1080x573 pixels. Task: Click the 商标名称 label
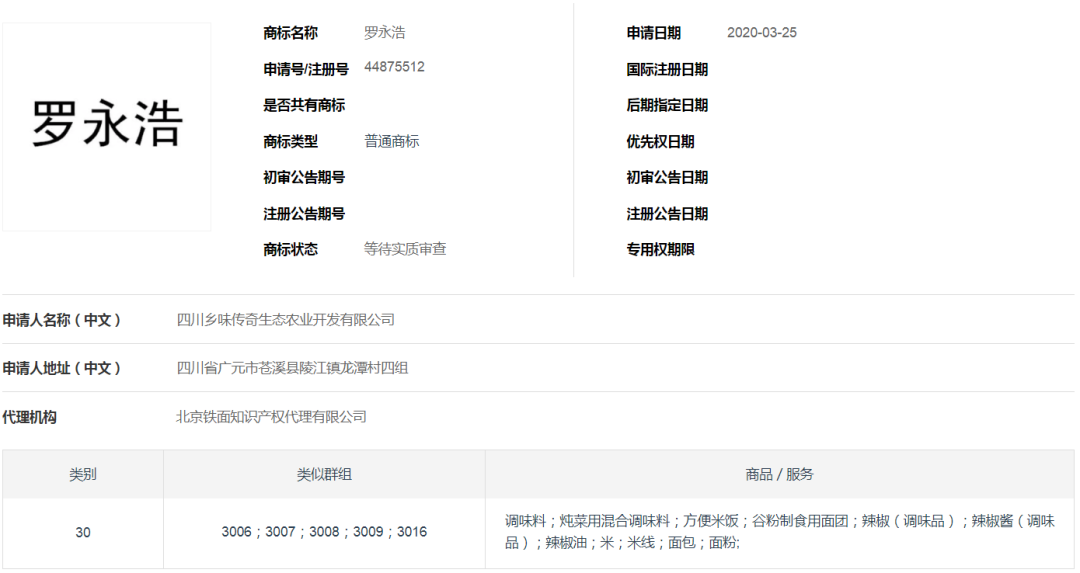point(290,32)
